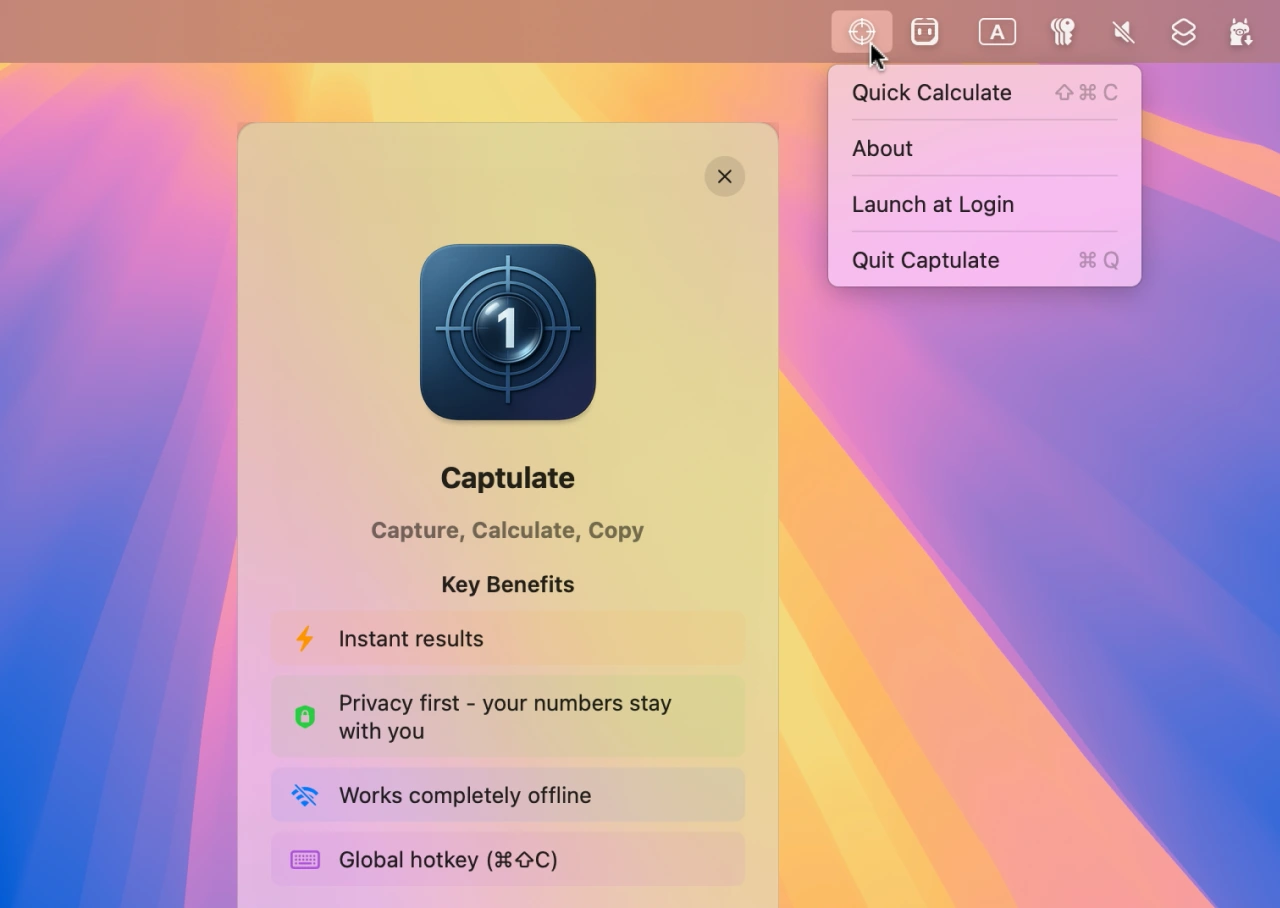Toggle Launch at Login
Image resolution: width=1280 pixels, height=908 pixels.
tap(932, 204)
